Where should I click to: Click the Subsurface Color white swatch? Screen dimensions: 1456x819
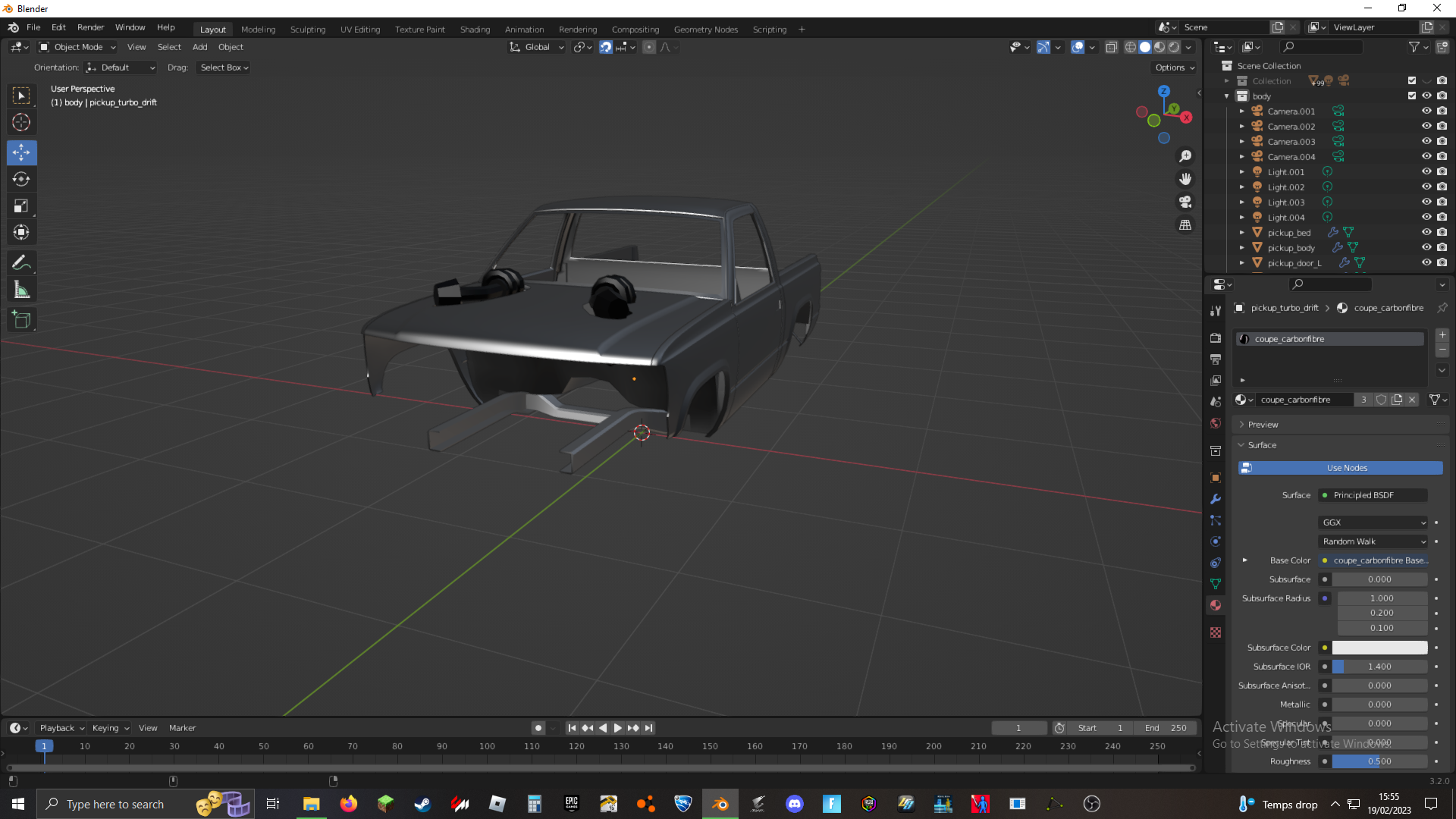coord(1379,648)
